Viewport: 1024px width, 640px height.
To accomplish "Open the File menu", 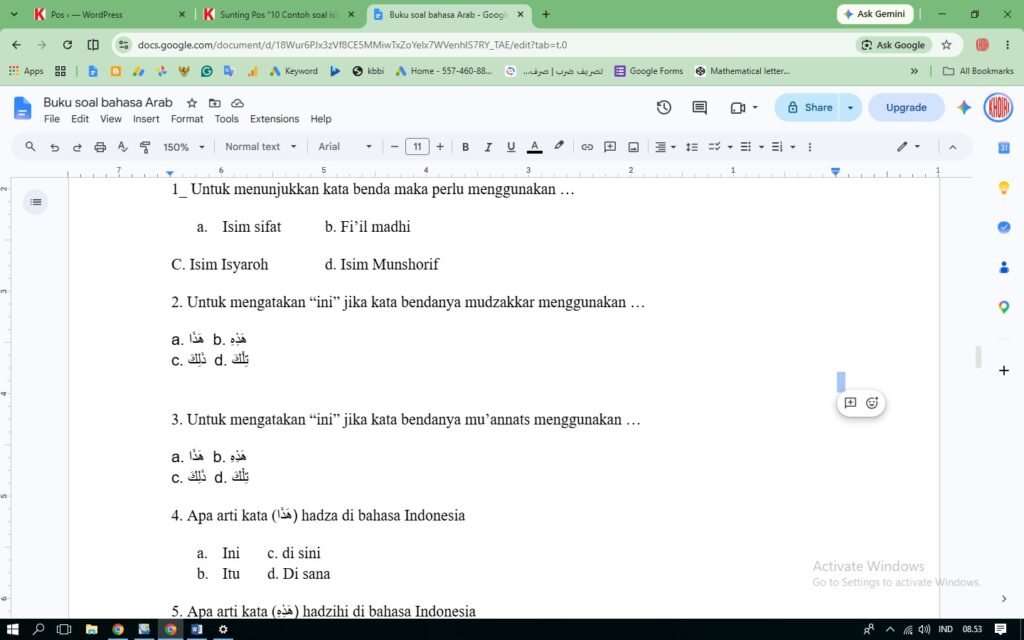I will (x=52, y=119).
